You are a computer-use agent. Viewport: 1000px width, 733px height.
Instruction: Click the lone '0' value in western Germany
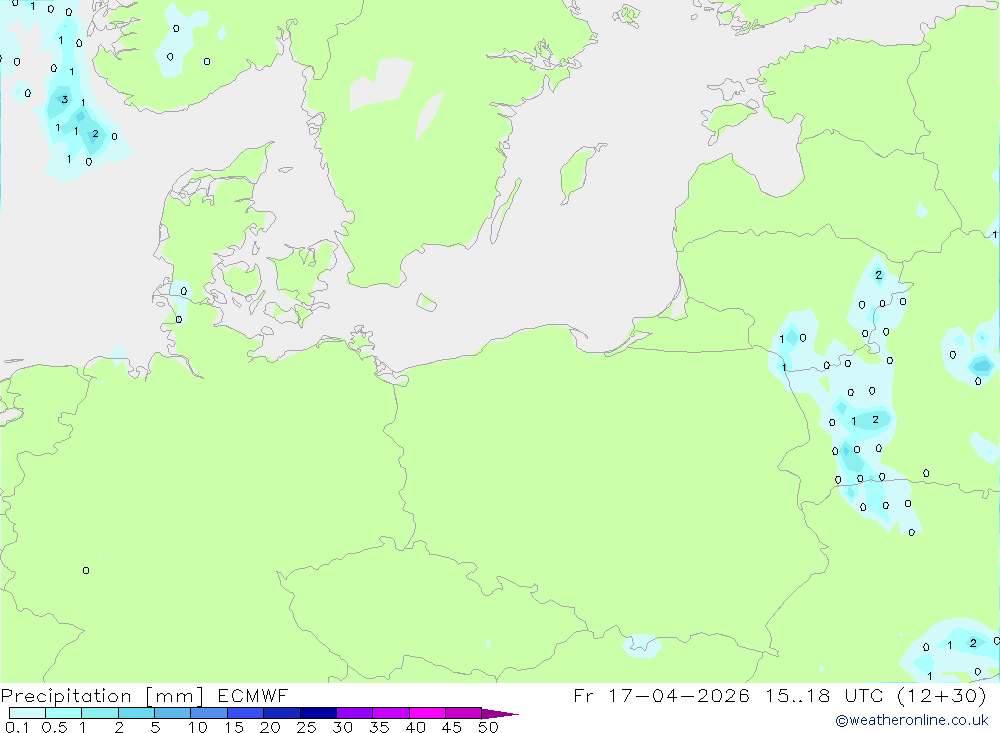pyautogui.click(x=86, y=570)
